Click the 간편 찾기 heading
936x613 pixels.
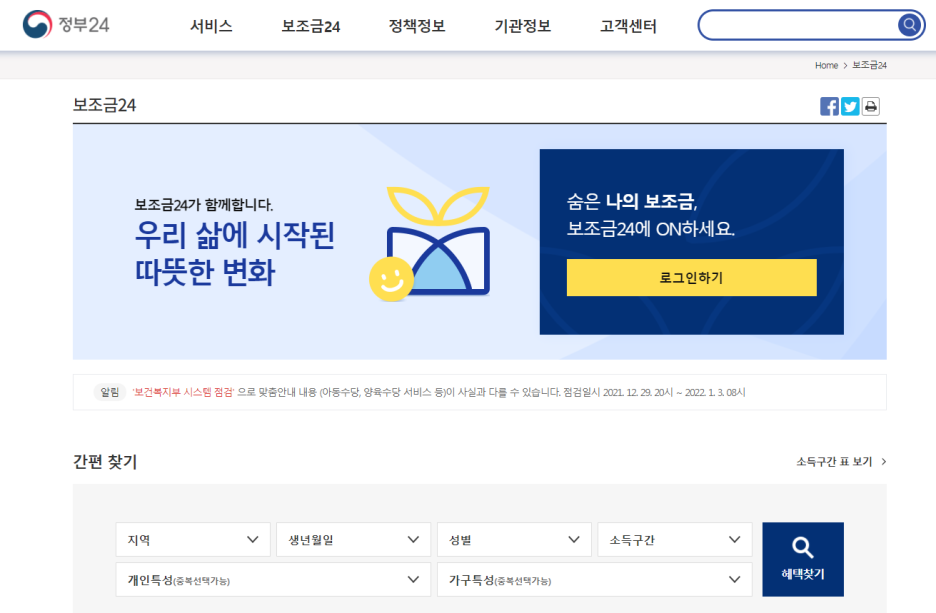(x=105, y=461)
